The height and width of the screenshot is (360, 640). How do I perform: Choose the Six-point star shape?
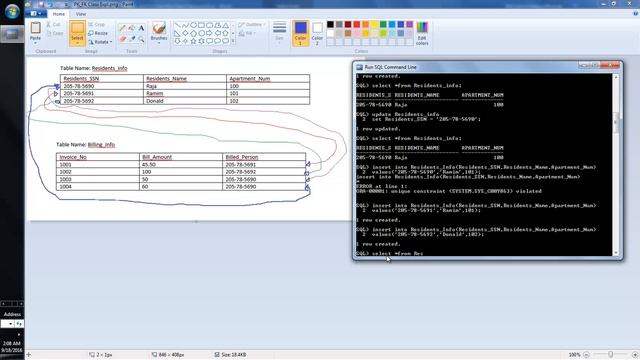click(x=201, y=41)
